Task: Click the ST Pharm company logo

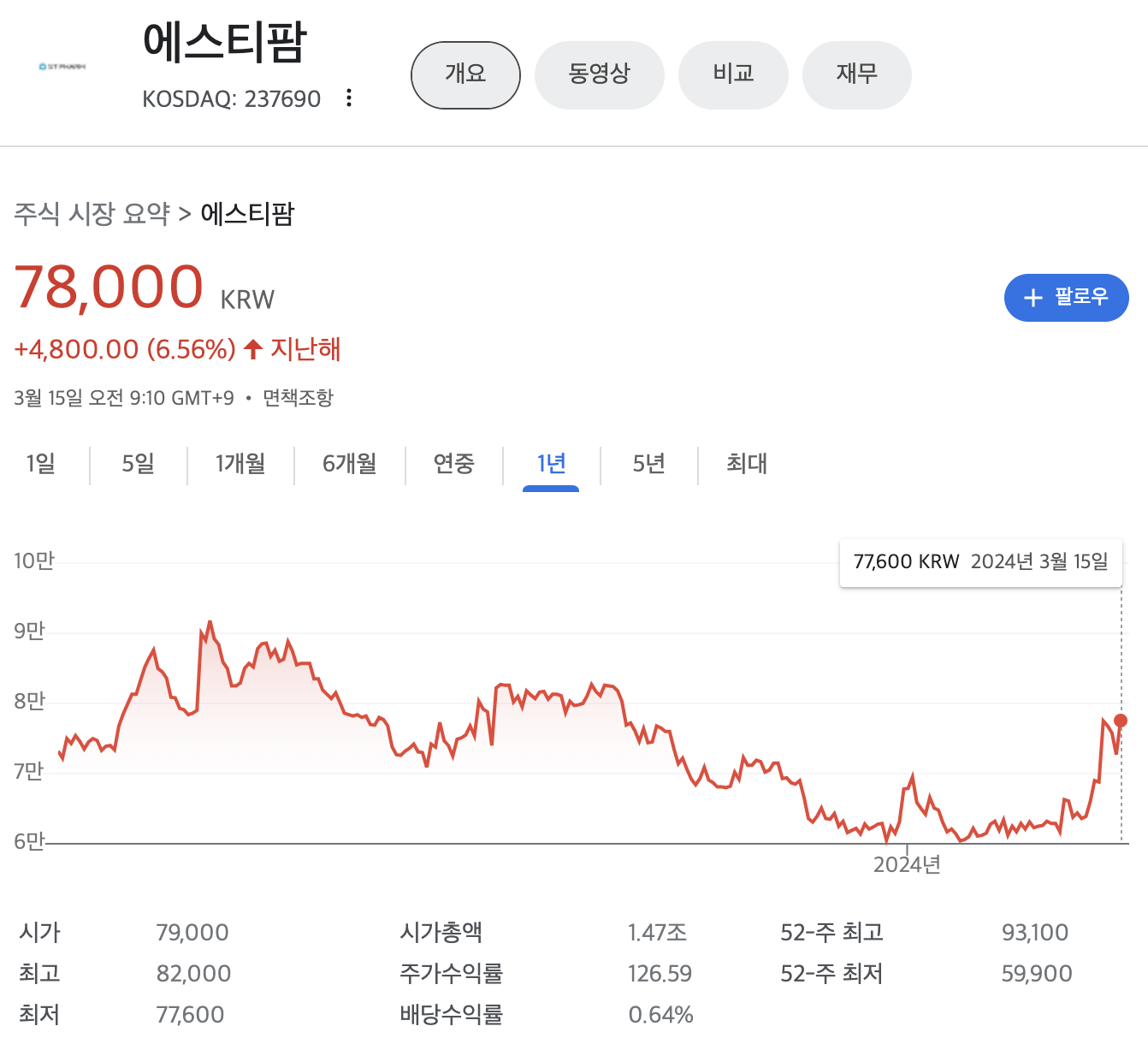Action: click(62, 66)
